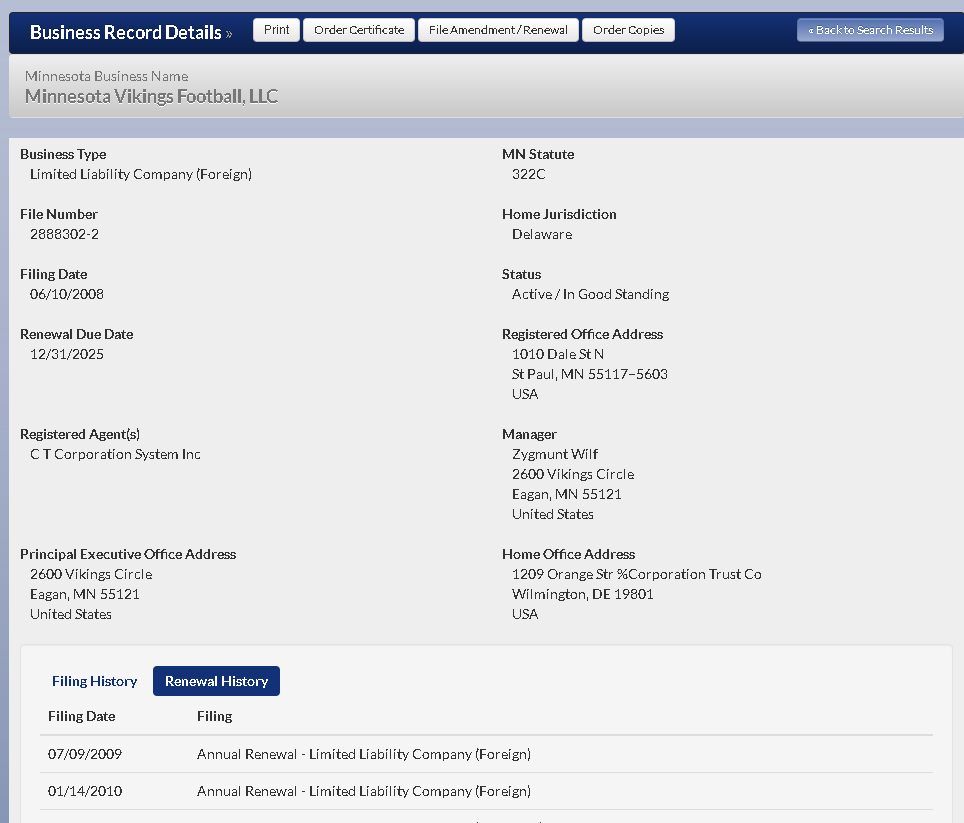This screenshot has height=823, width=964.
Task: Select Home Office Address label
Action: click(x=568, y=554)
